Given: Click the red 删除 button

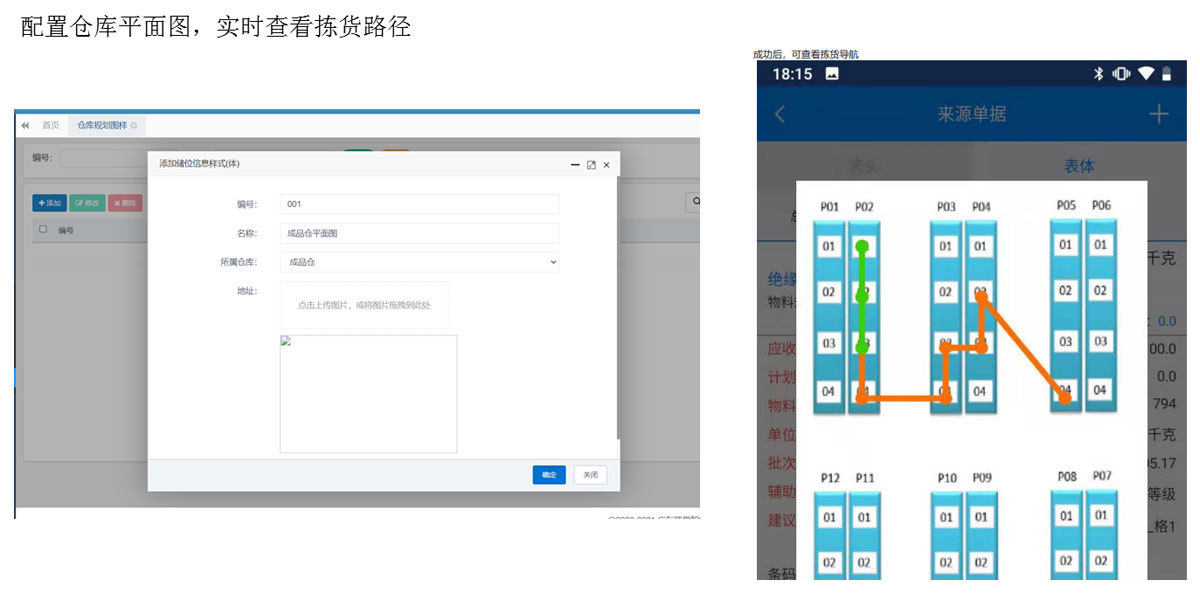Looking at the screenshot, I should (x=125, y=203).
